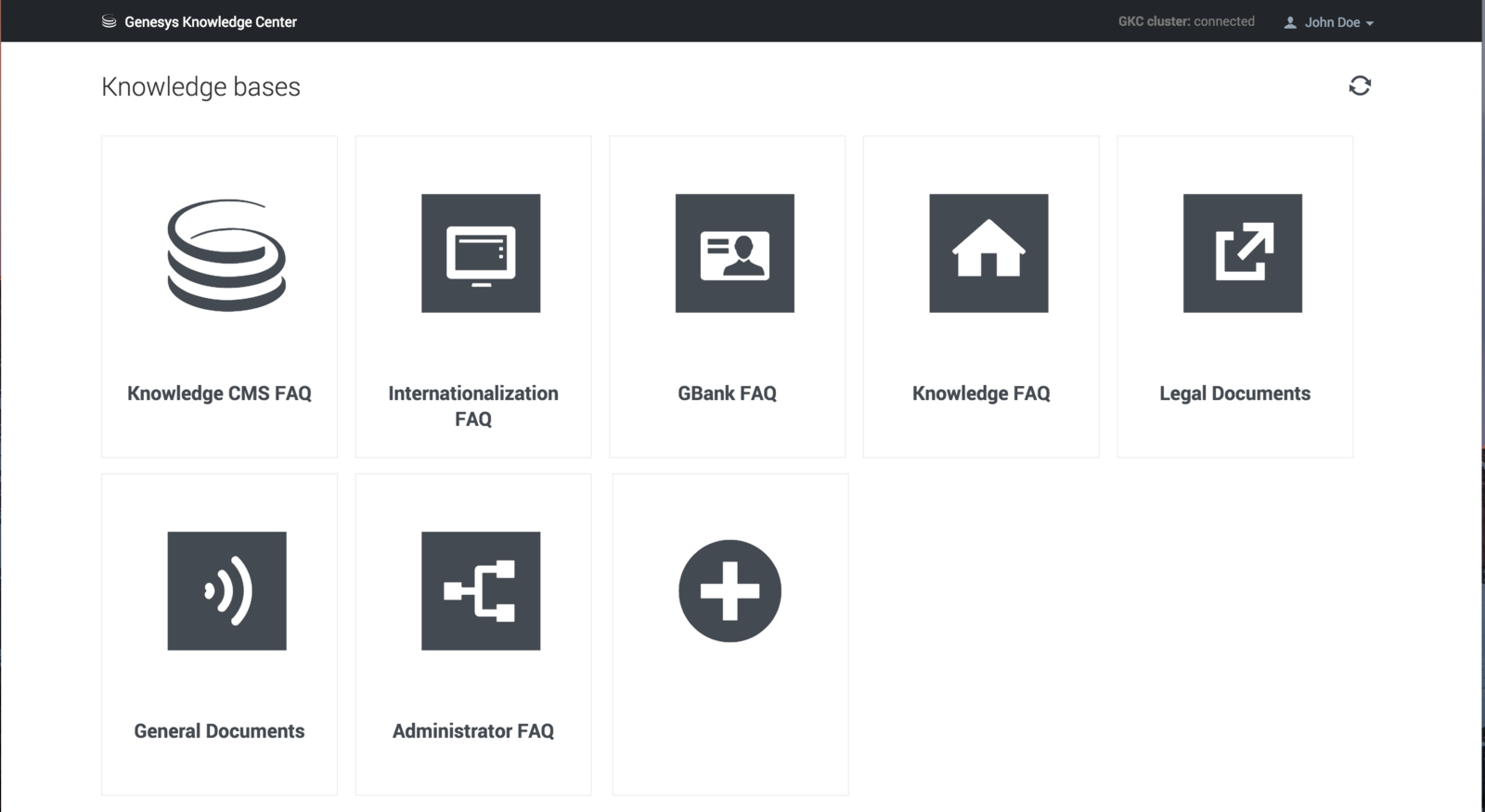The width and height of the screenshot is (1485, 812).
Task: Open the Knowledge FAQ house icon
Action: [988, 253]
